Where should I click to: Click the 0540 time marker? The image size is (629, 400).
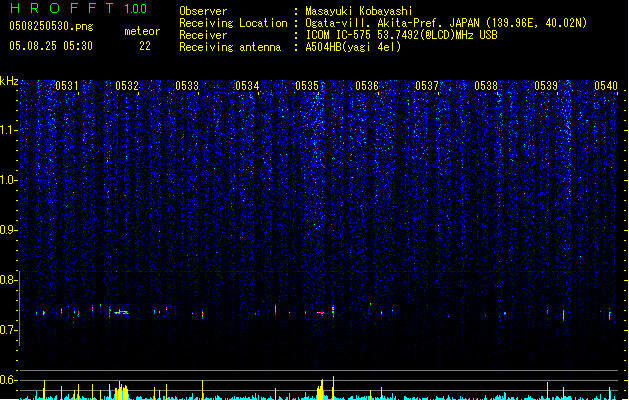click(606, 86)
